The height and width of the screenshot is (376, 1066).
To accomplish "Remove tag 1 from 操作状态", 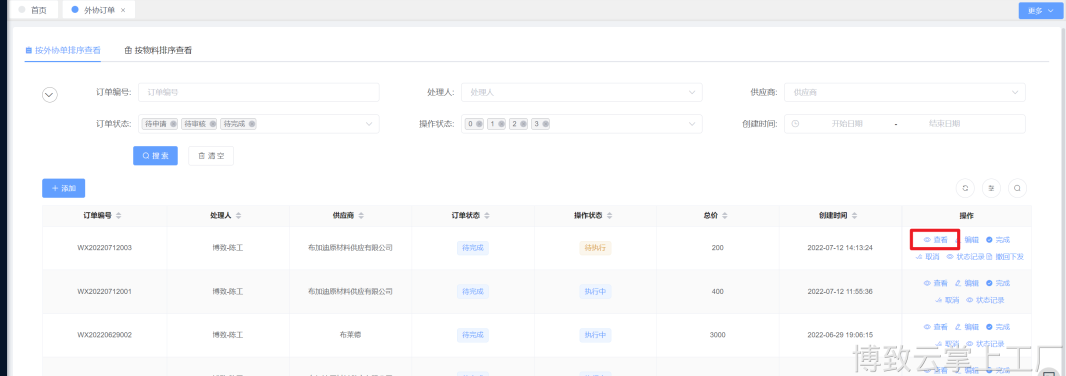I will click(x=501, y=124).
